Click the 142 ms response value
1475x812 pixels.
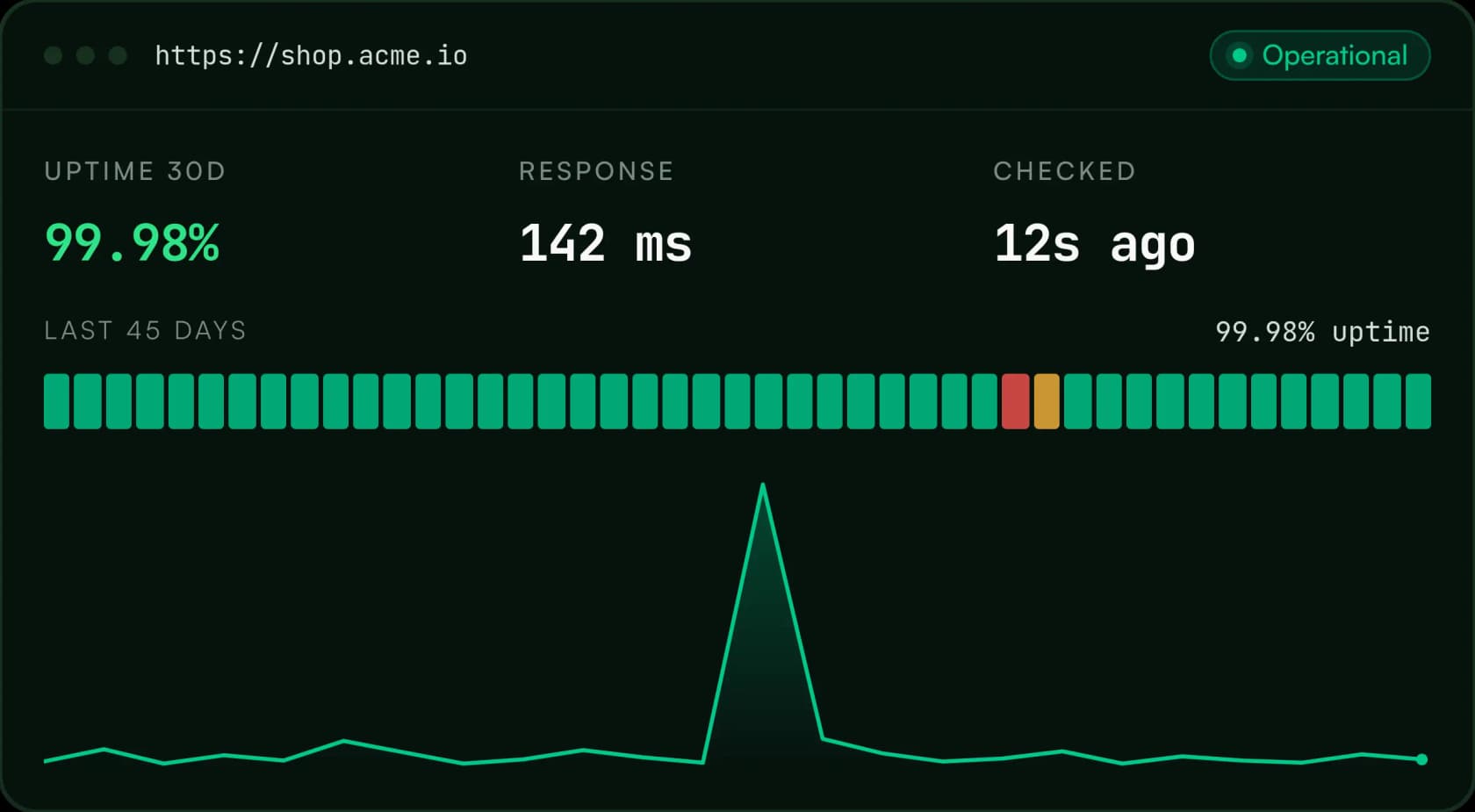pyautogui.click(x=606, y=243)
